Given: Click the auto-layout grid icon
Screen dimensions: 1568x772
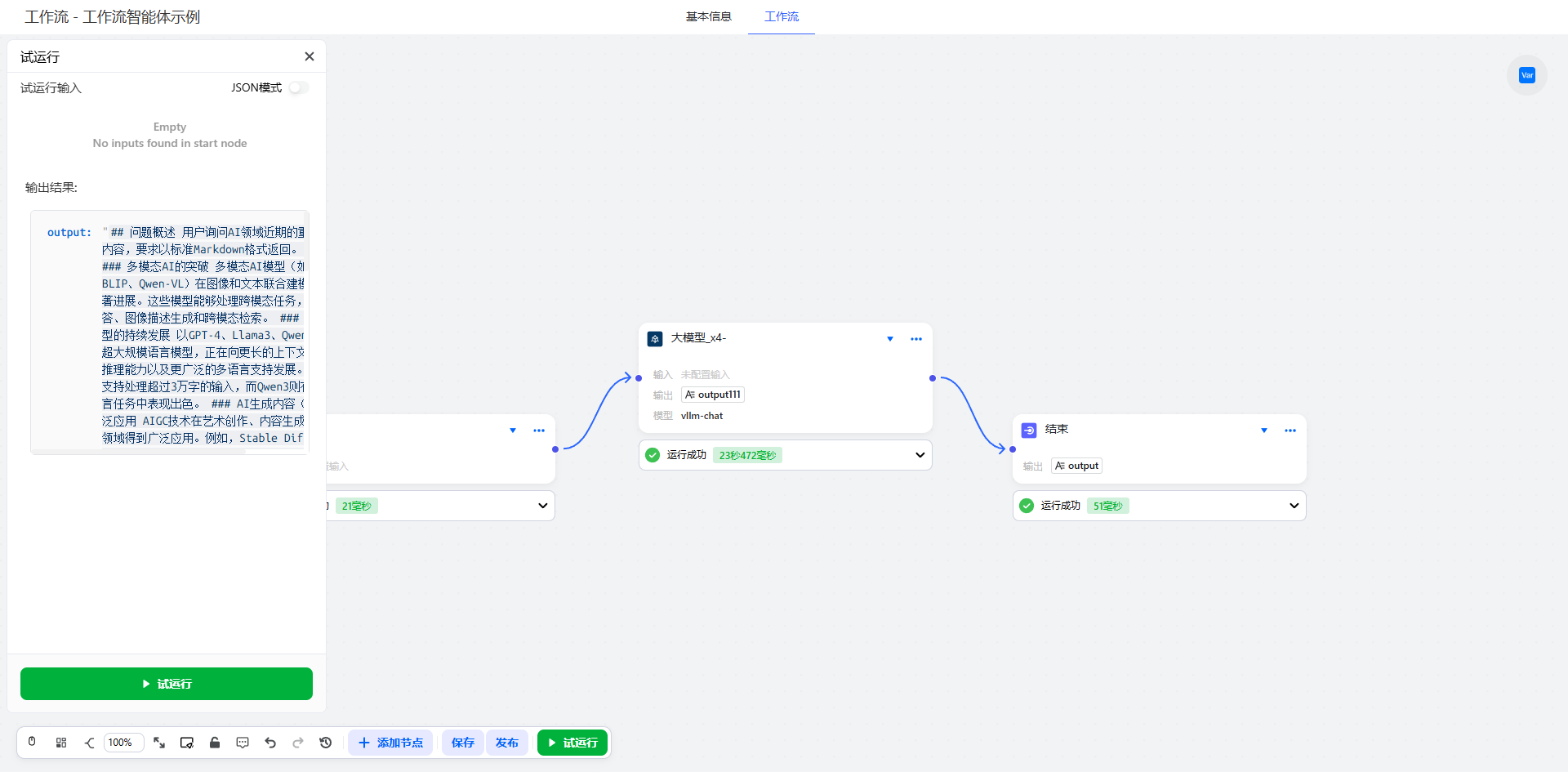Looking at the screenshot, I should coord(61,743).
